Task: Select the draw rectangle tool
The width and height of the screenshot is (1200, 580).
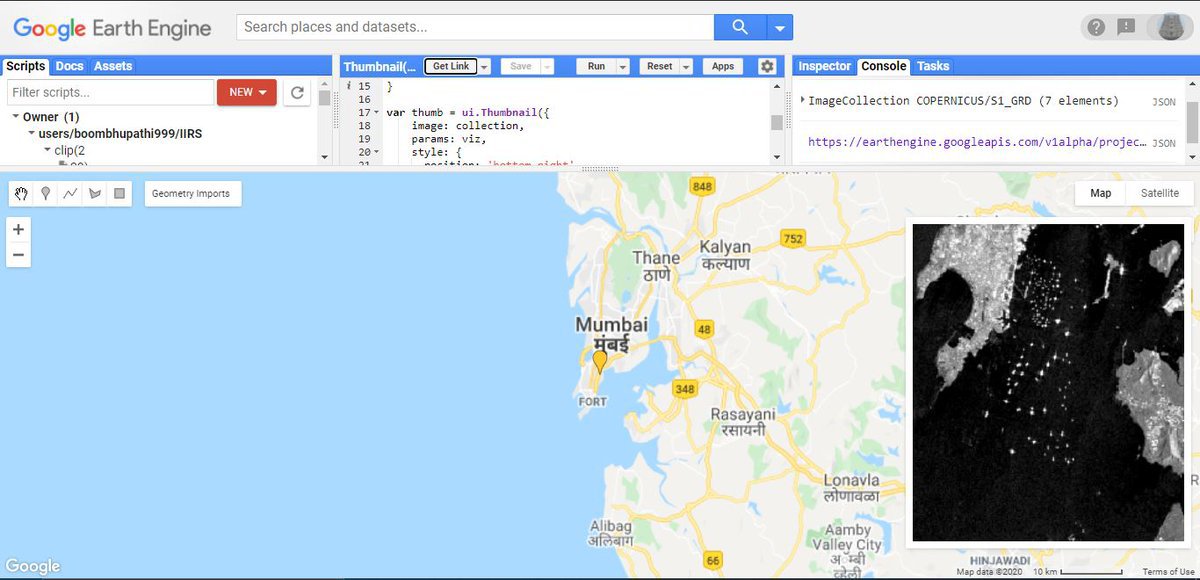Action: pyautogui.click(x=120, y=194)
